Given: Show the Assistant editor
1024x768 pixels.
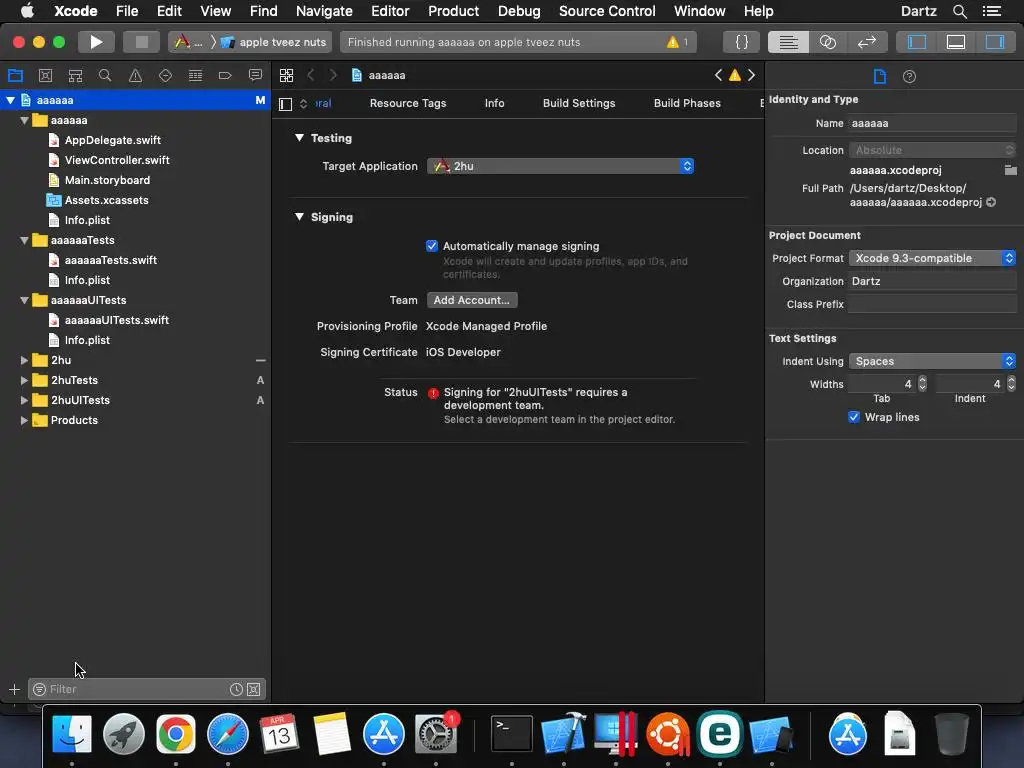Looking at the screenshot, I should (827, 42).
